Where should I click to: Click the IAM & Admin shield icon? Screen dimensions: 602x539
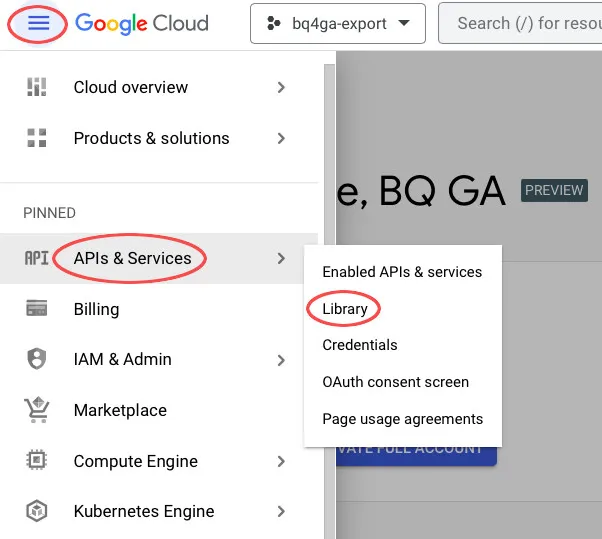coord(37,359)
